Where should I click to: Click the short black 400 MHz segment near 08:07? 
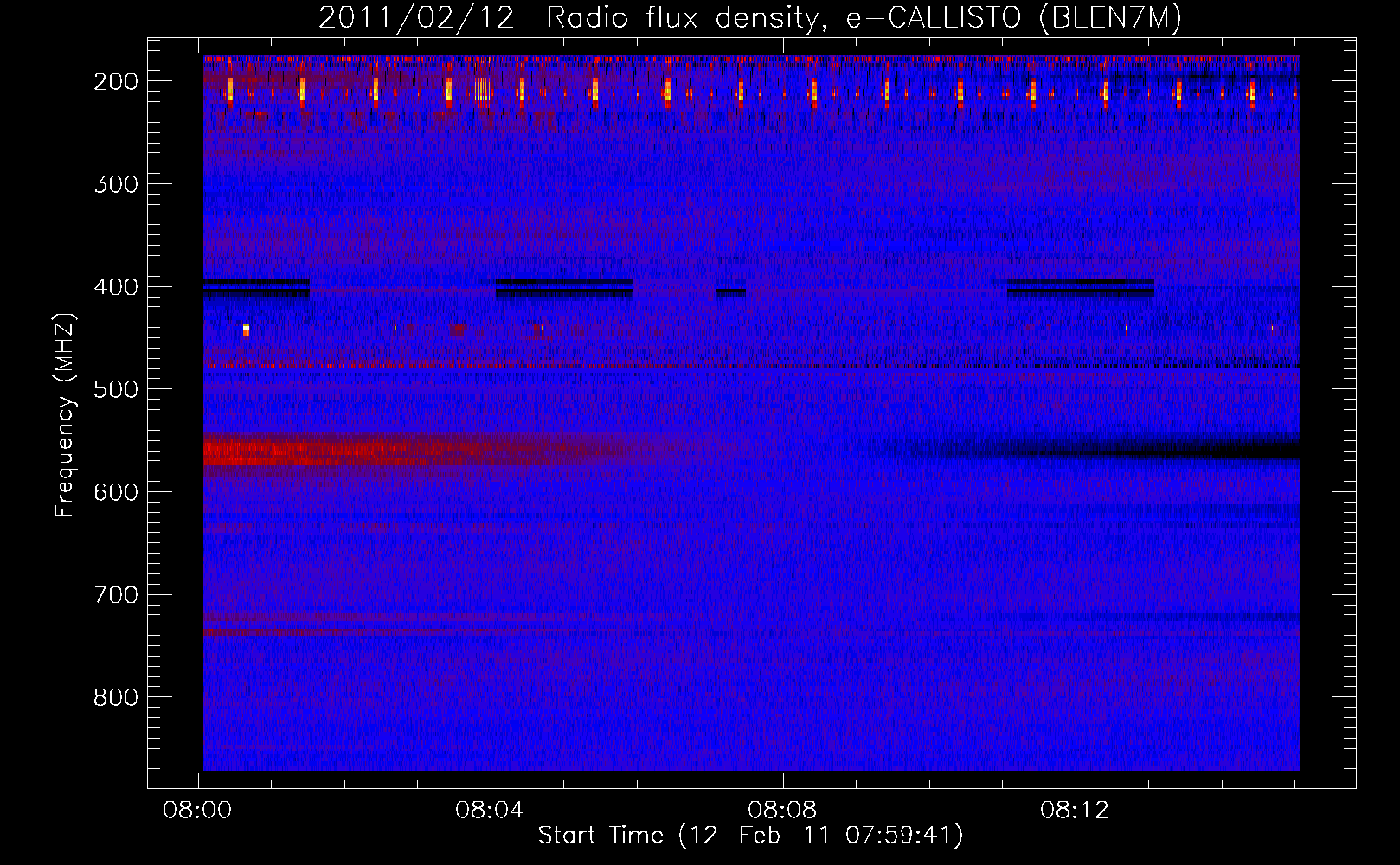731,292
